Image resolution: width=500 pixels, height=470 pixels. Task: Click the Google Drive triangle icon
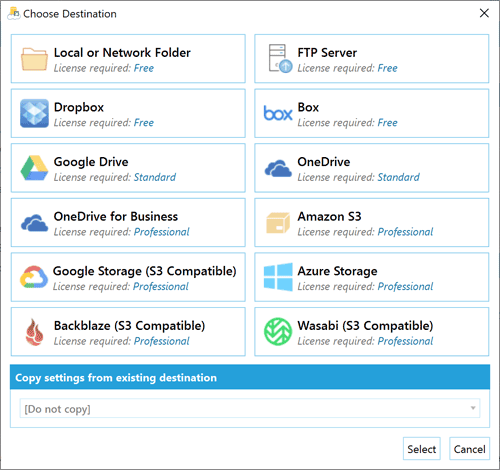point(34,168)
